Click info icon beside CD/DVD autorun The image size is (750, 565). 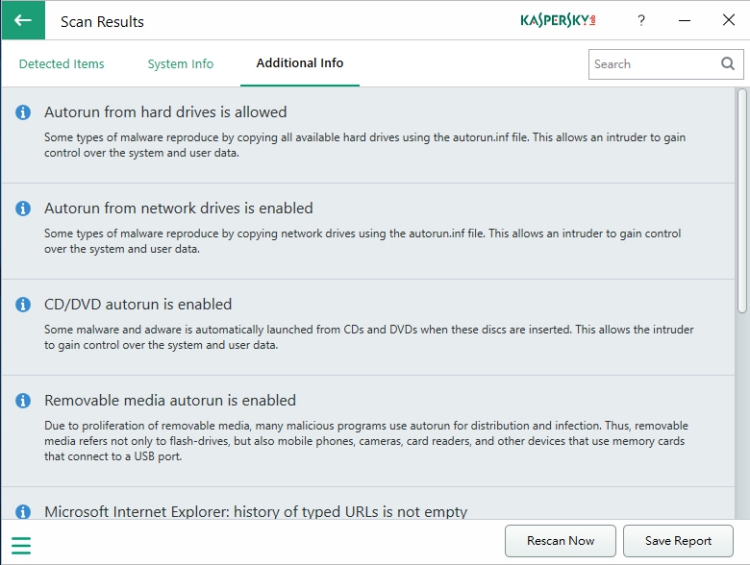click(x=23, y=305)
